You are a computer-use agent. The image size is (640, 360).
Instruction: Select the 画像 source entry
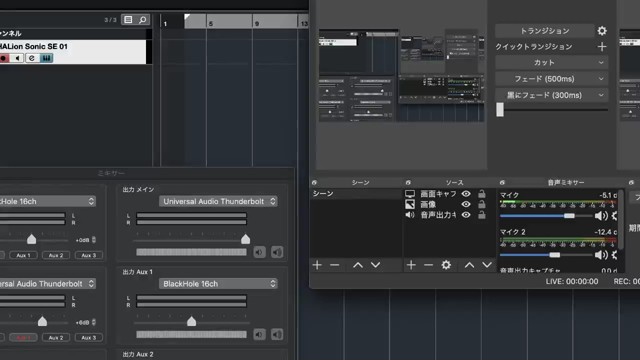(428, 204)
